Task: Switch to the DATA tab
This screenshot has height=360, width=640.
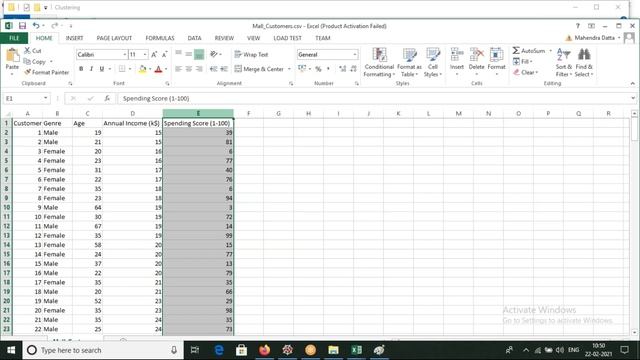Action: [x=194, y=38]
